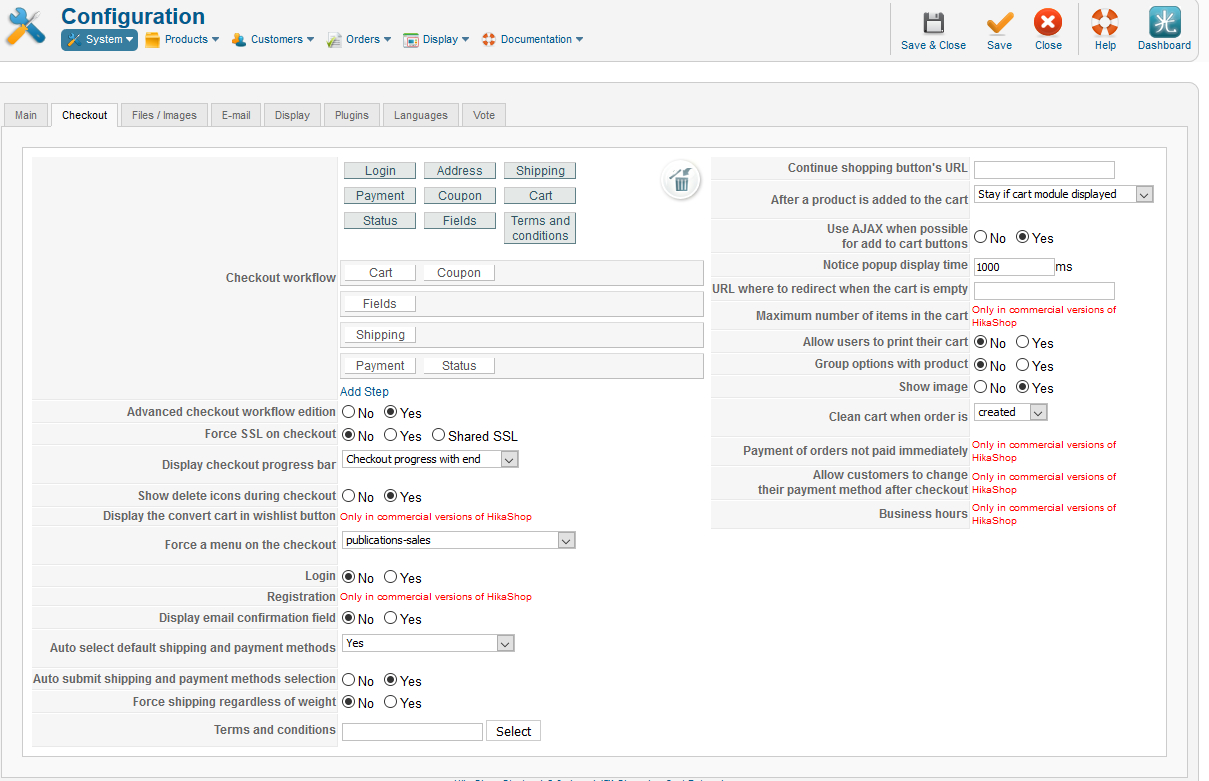The width and height of the screenshot is (1209, 781).
Task: Click the Select button for Terms and conditions
Action: [513, 731]
